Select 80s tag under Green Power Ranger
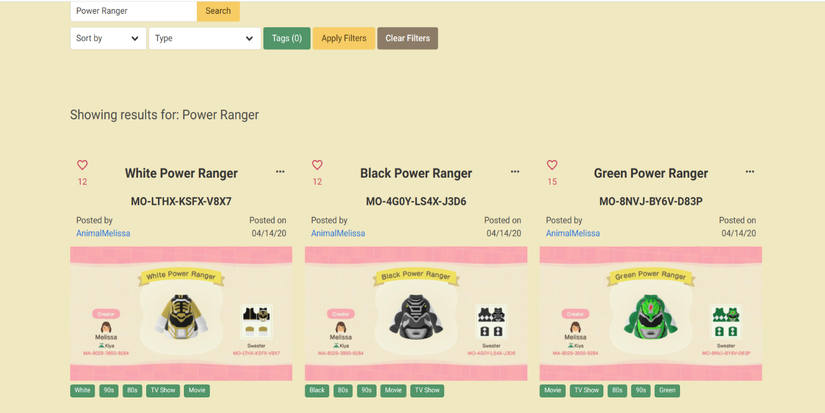Image resolution: width=825 pixels, height=413 pixels. pyautogui.click(x=617, y=390)
